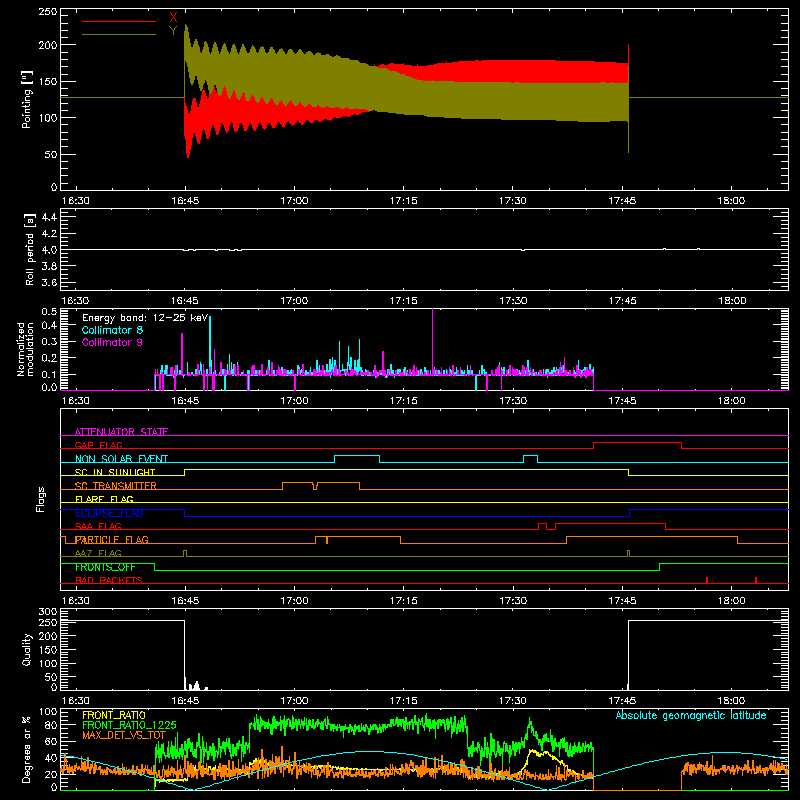Click 18:00 time label under Flags plot
This screenshot has height=800, width=800.
(x=731, y=601)
